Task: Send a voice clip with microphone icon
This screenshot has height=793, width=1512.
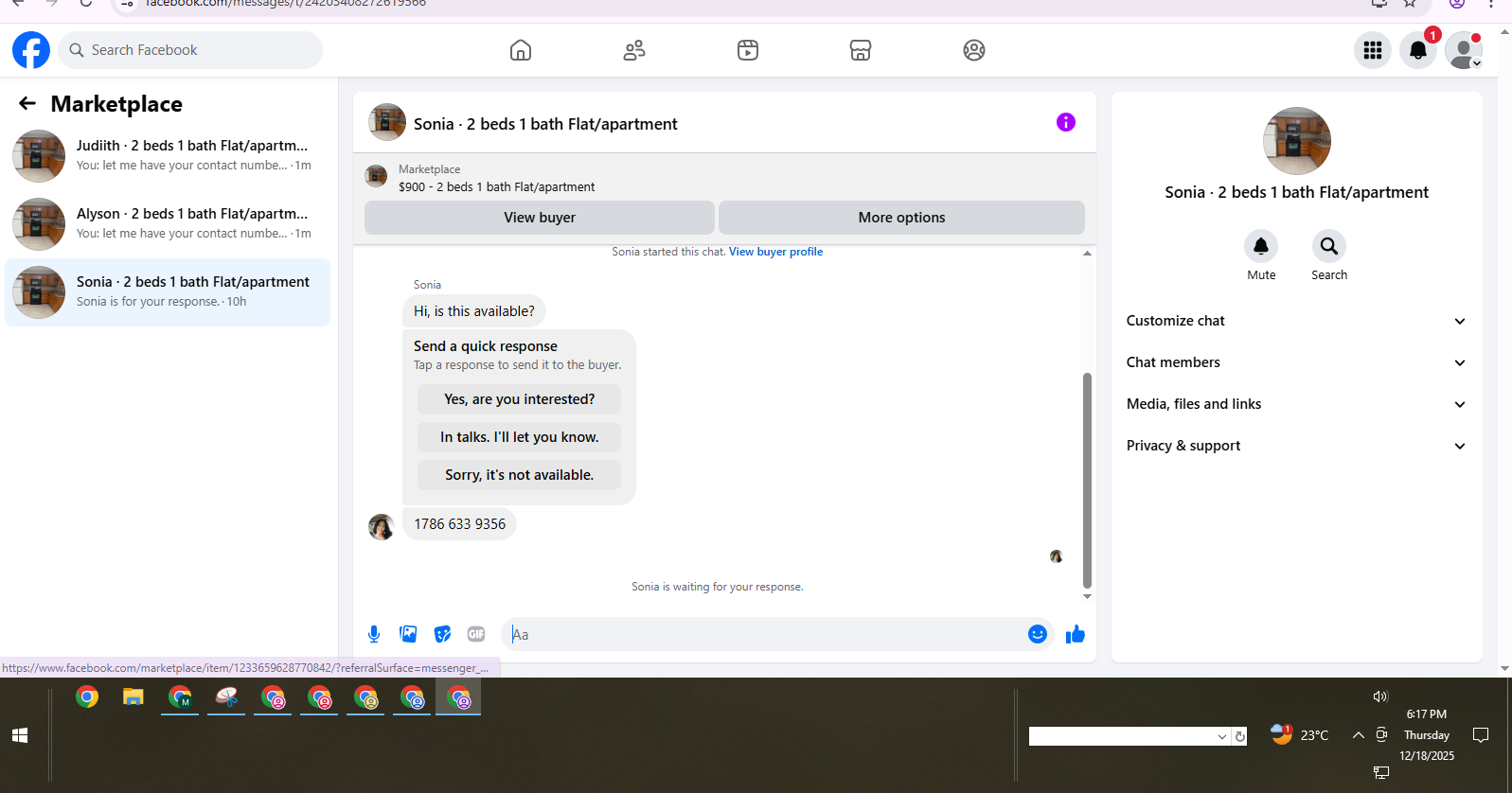Action: 374,634
